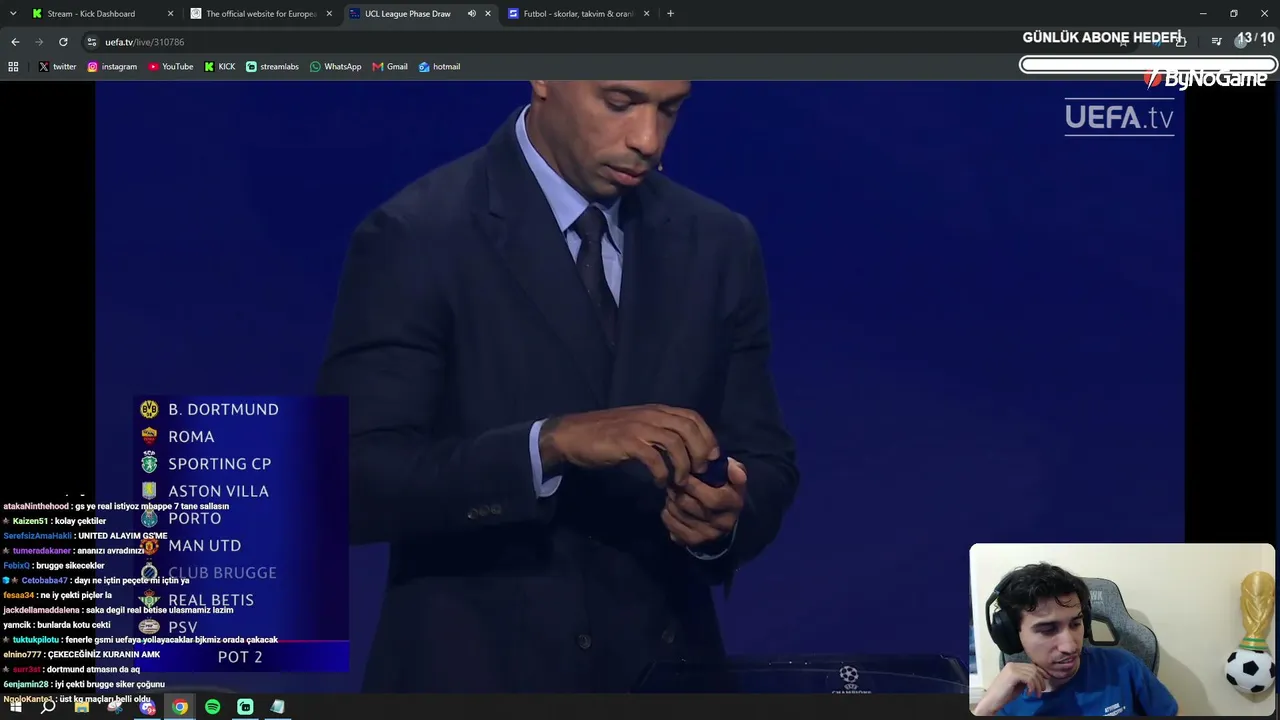This screenshot has height=720, width=1280.
Task: Click the Sporting CP club crest
Action: tap(149, 463)
